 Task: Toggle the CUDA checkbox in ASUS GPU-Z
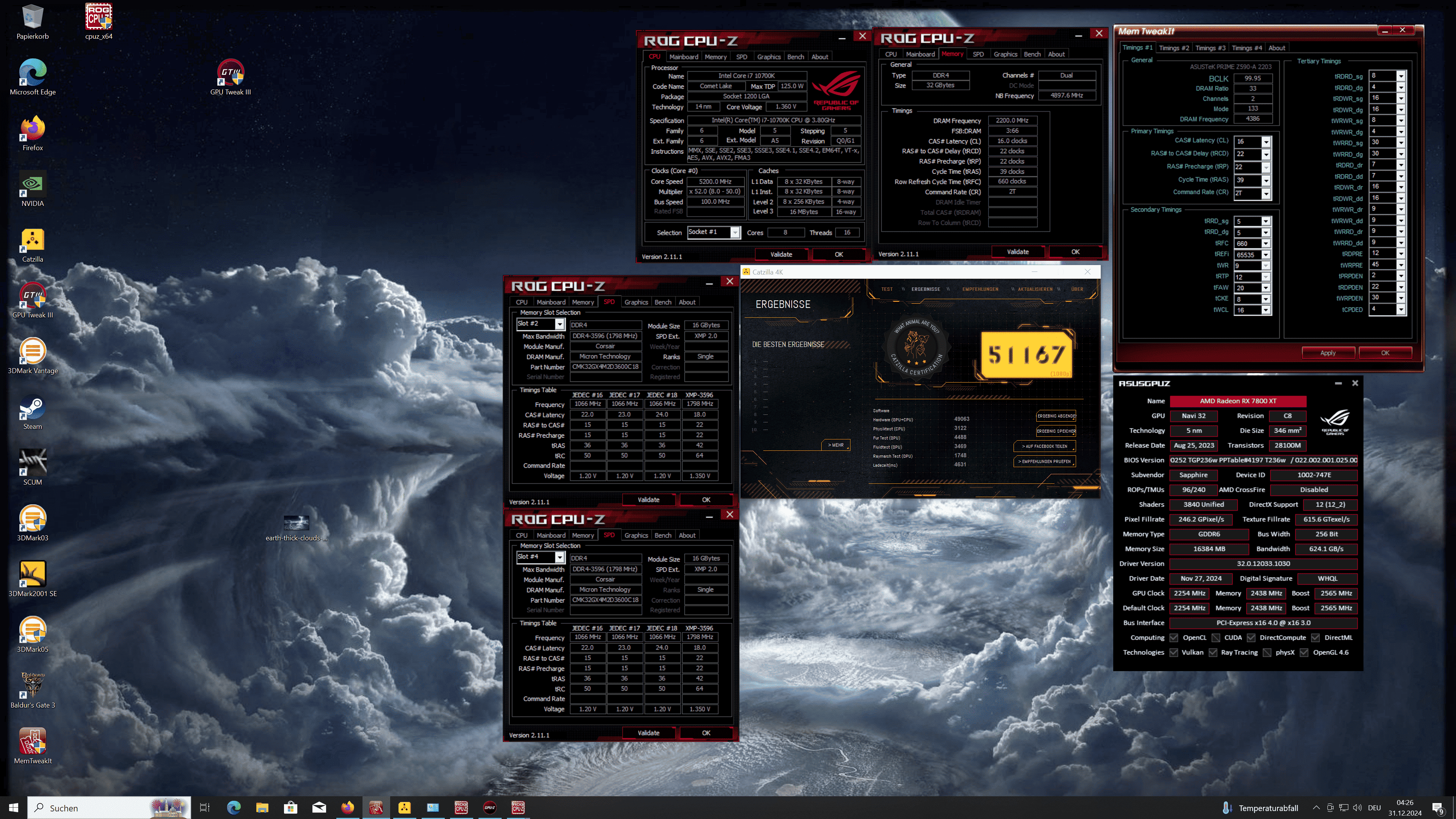[x=1216, y=637]
